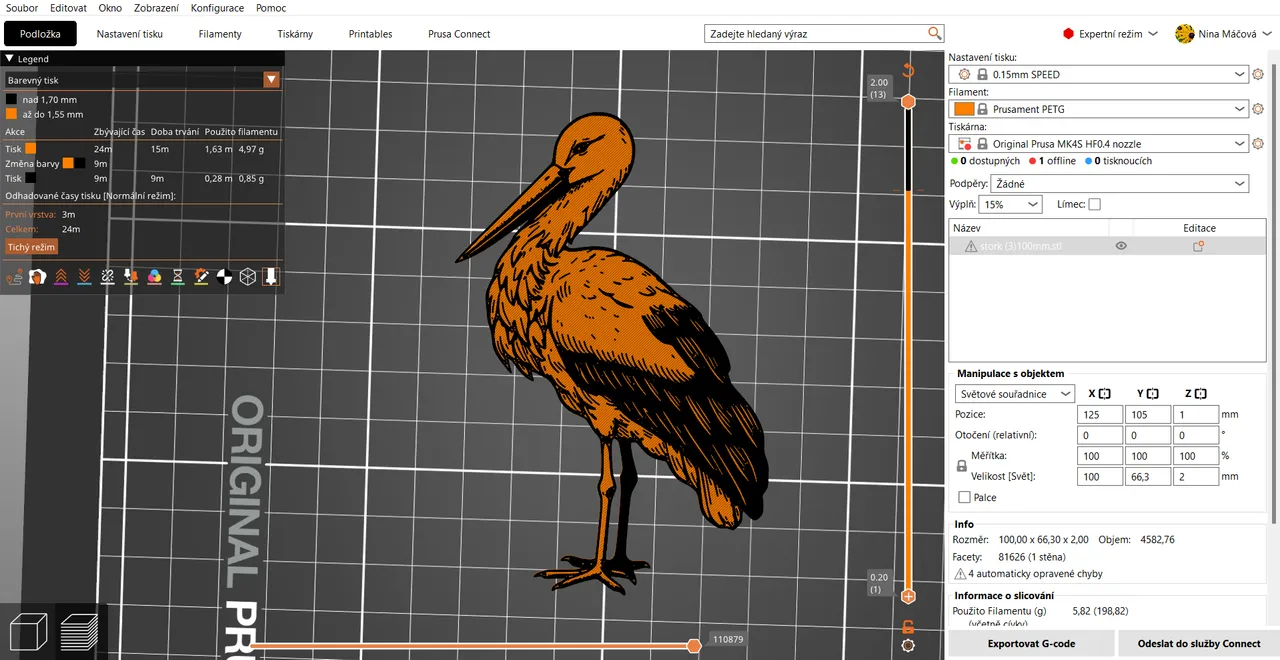
Task: Enable Tichý režim mode
Action: coord(31,246)
